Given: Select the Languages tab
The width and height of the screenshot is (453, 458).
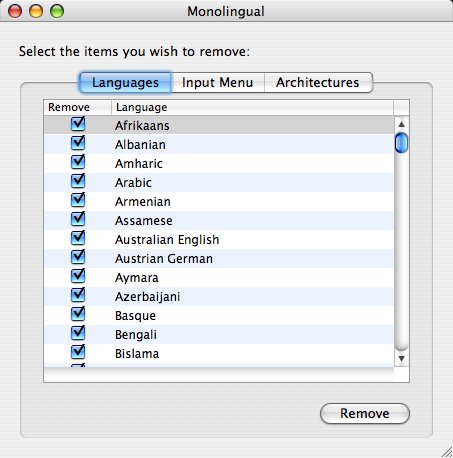Looking at the screenshot, I should [125, 82].
